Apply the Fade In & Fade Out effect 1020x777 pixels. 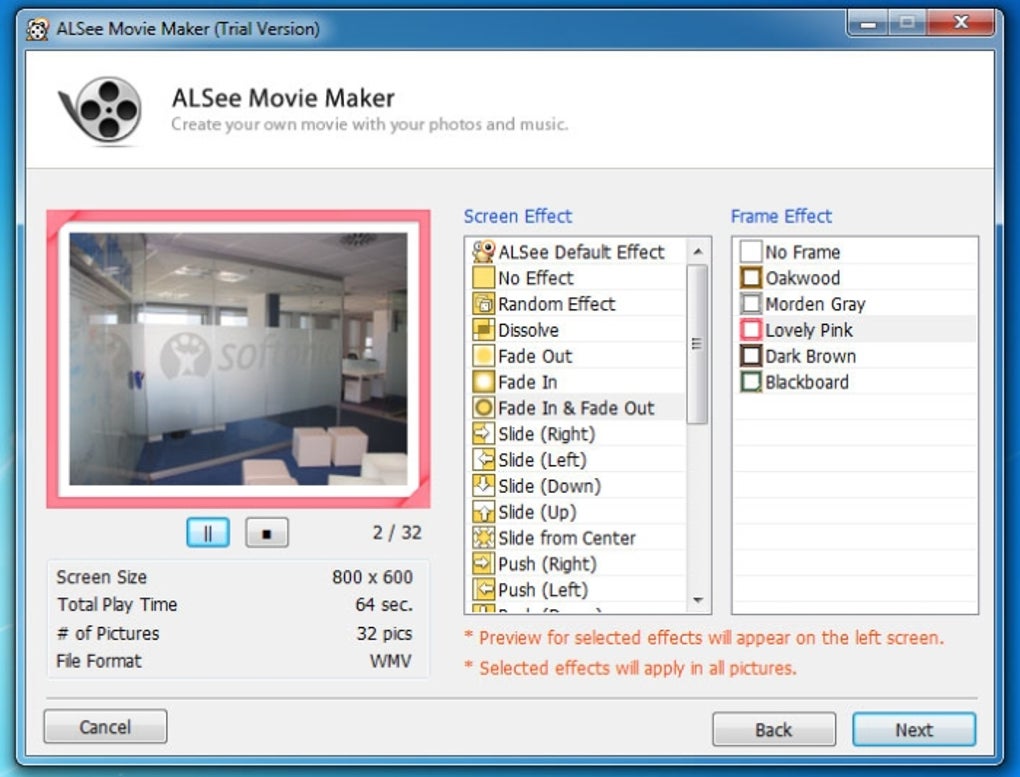572,408
